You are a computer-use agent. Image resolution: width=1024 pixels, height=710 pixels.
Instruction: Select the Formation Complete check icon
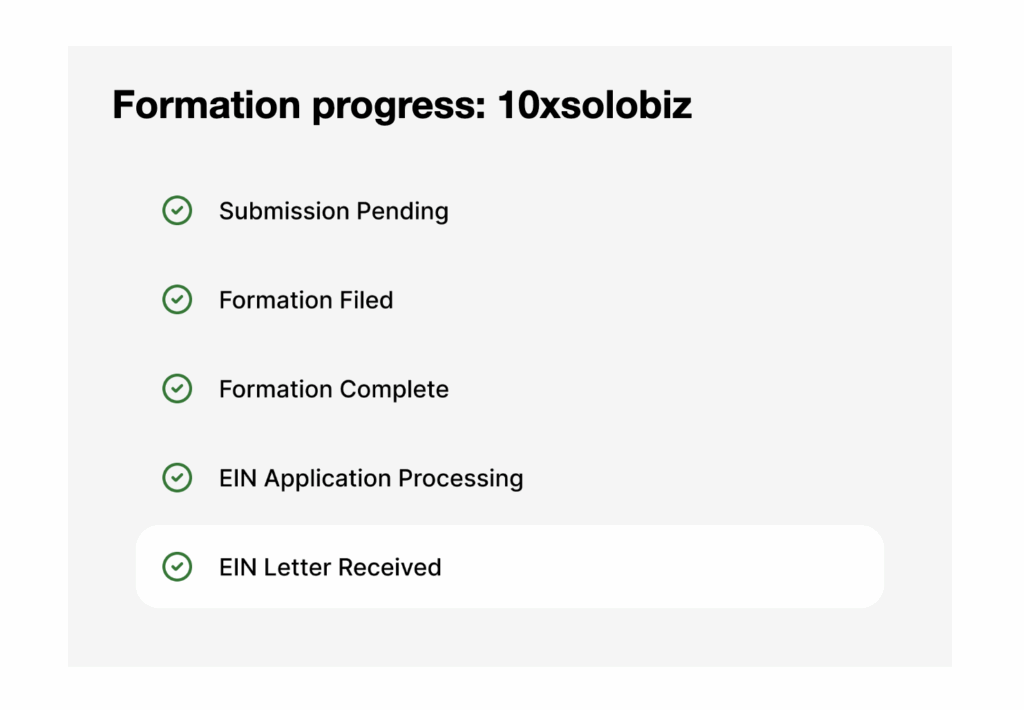pos(177,389)
